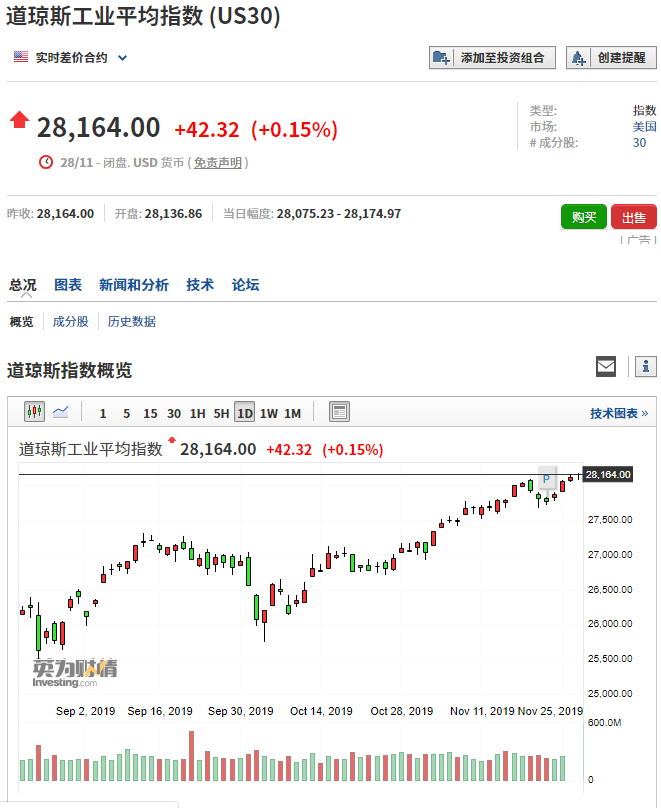
Task: Click the 30 成分股 count value
Action: coord(639,143)
